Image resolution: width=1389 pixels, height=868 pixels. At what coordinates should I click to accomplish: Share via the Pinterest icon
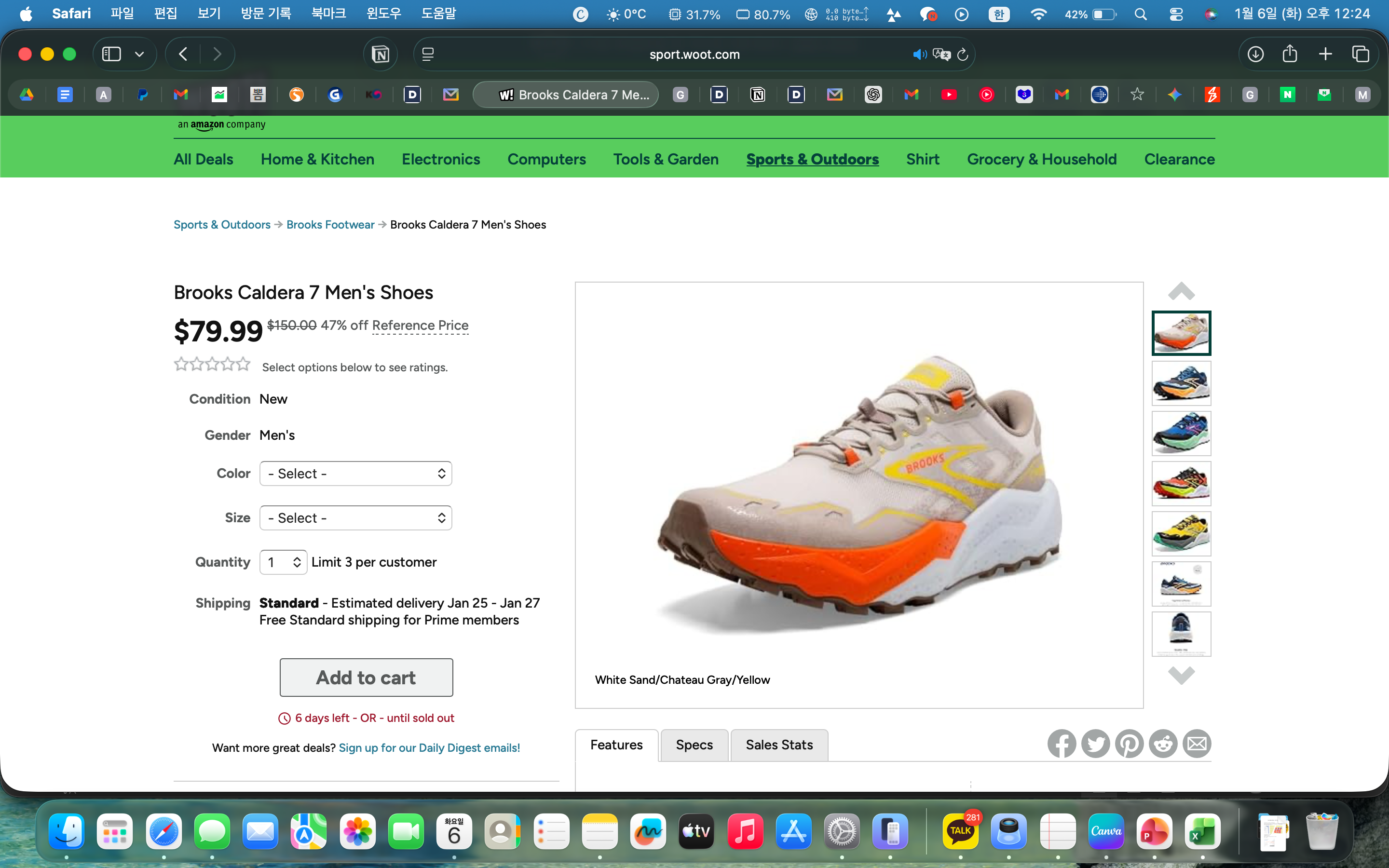coord(1129,744)
